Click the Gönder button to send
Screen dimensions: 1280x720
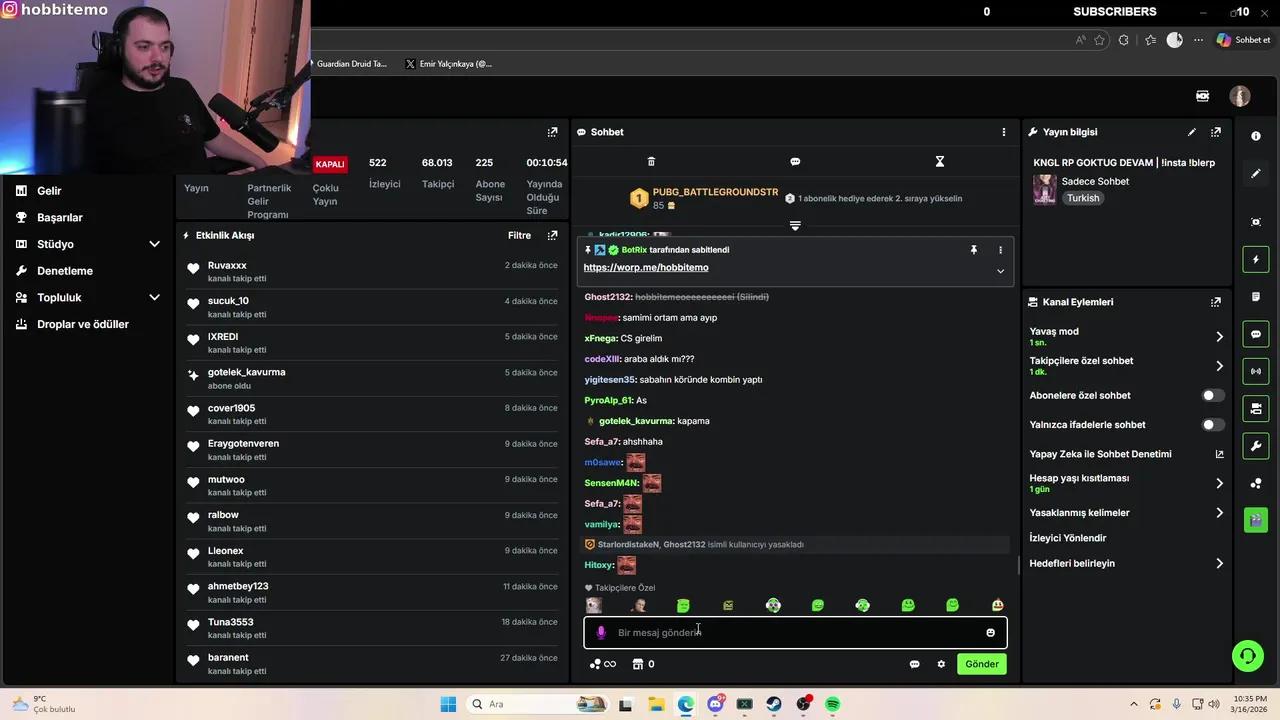pyautogui.click(x=981, y=664)
